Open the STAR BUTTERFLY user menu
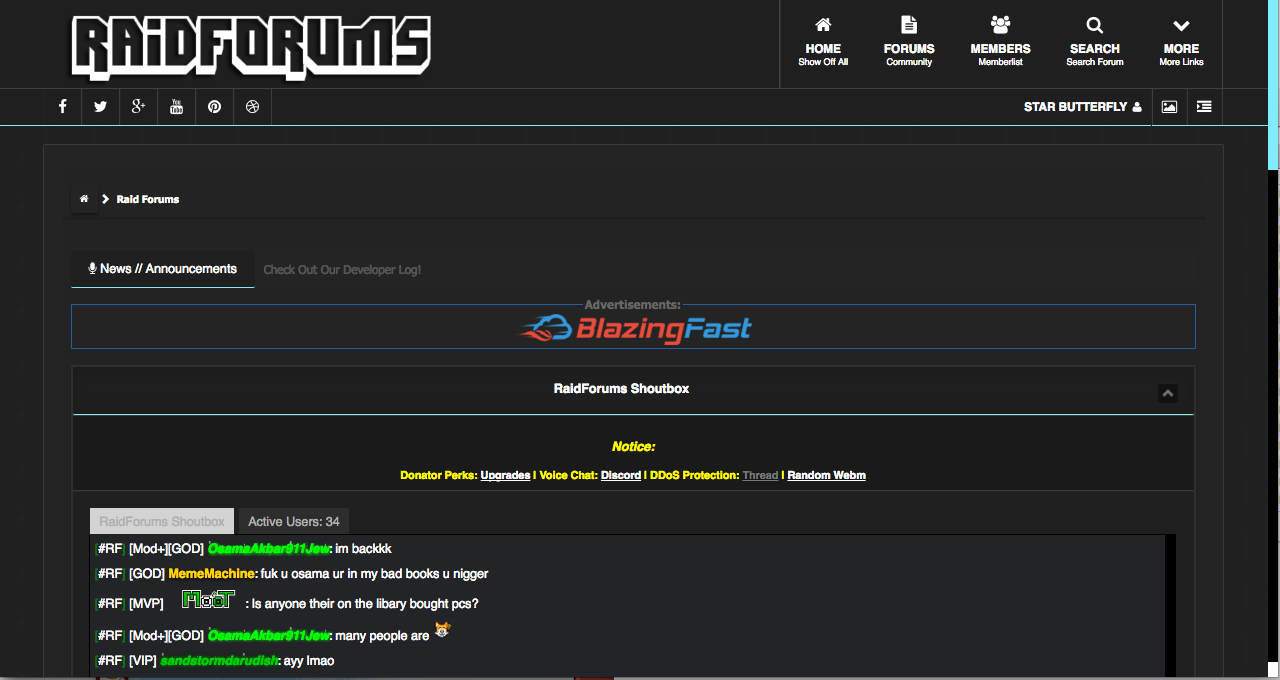This screenshot has height=680, width=1280. [x=1082, y=107]
